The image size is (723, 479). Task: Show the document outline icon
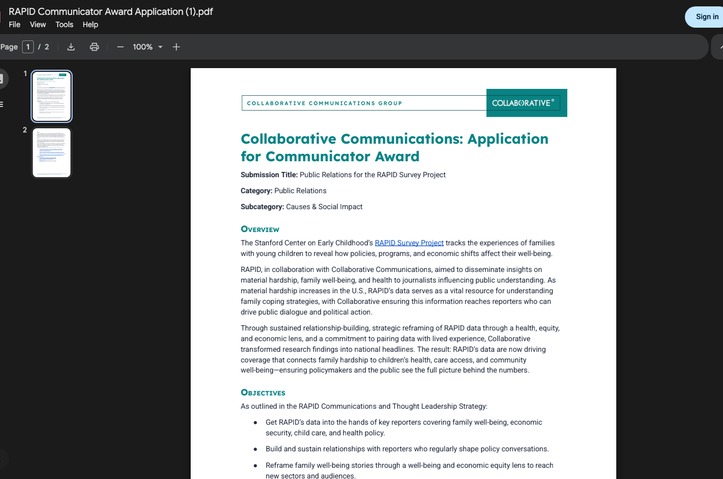2,105
